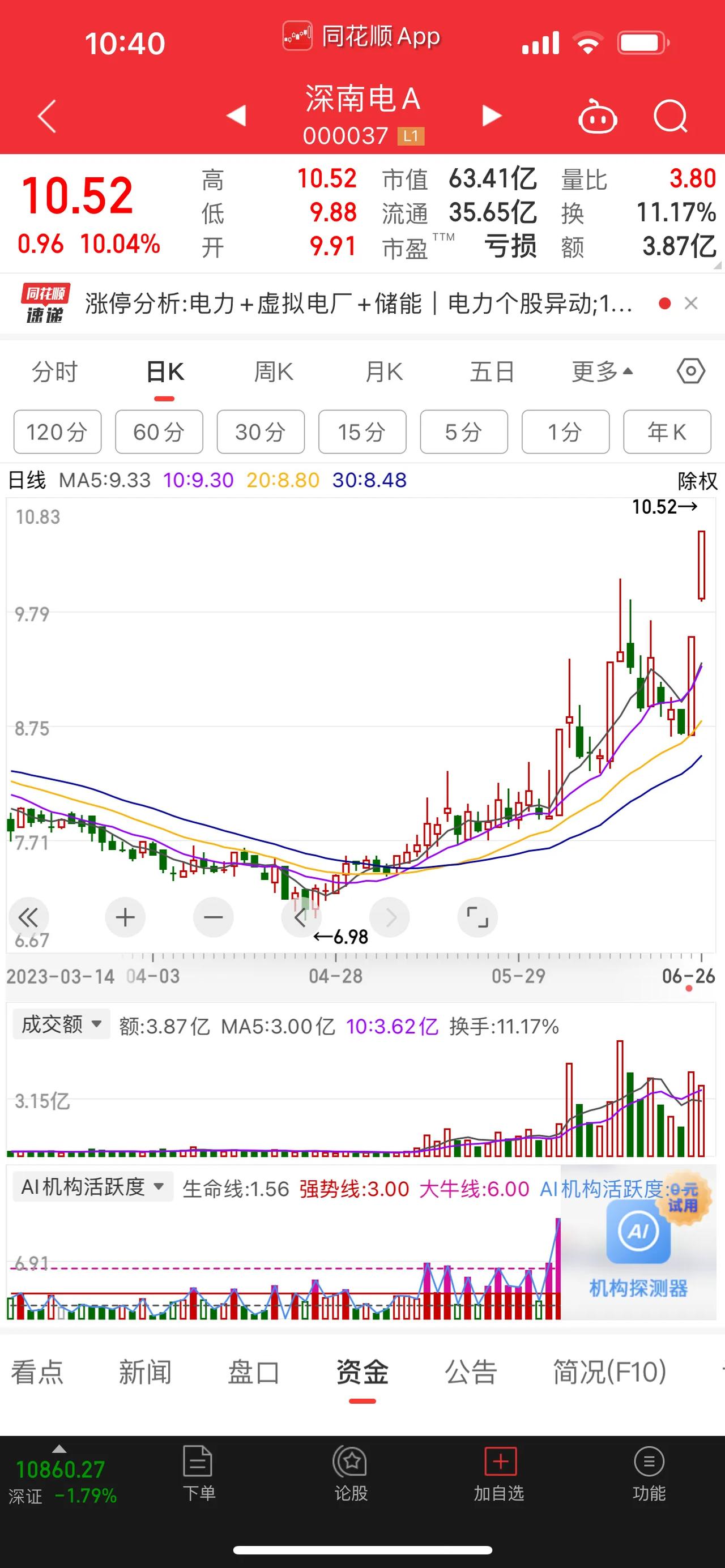Open the 看点 tab
The image size is (725, 1568).
[37, 1372]
